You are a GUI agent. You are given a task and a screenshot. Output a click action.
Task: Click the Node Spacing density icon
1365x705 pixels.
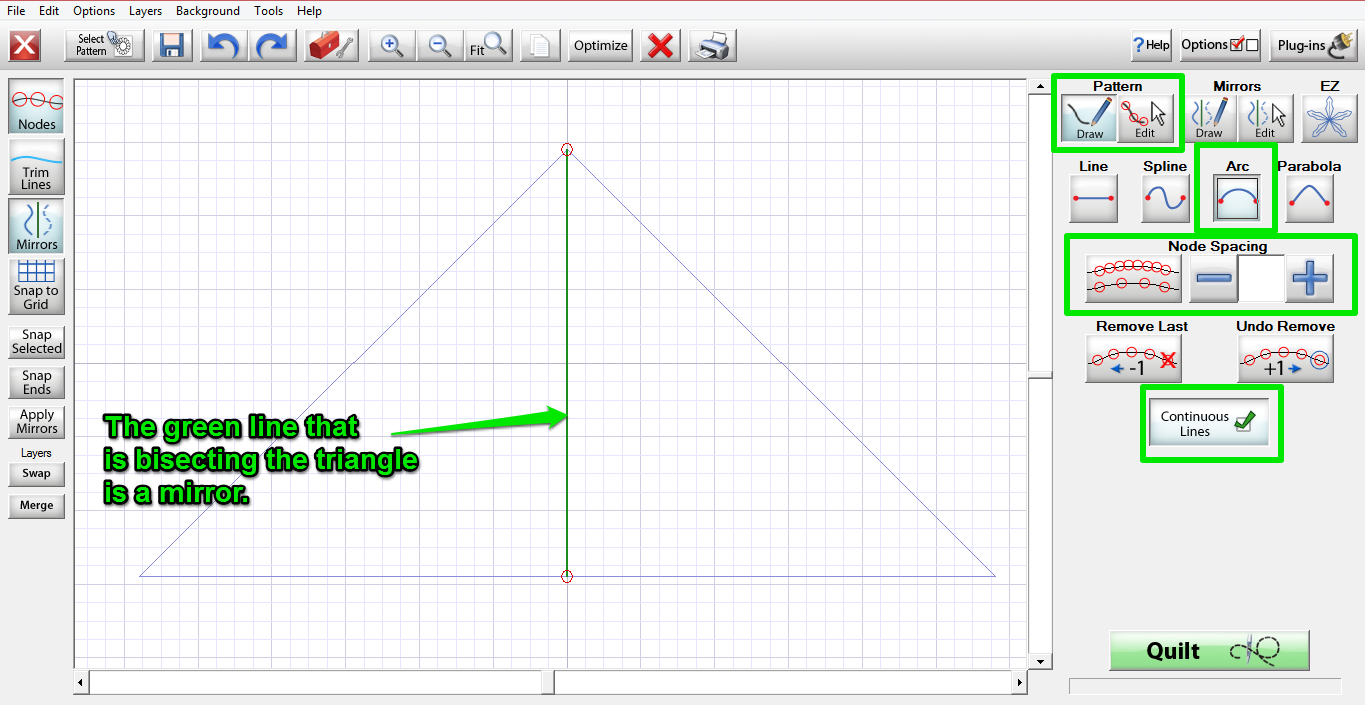pyautogui.click(x=1133, y=279)
